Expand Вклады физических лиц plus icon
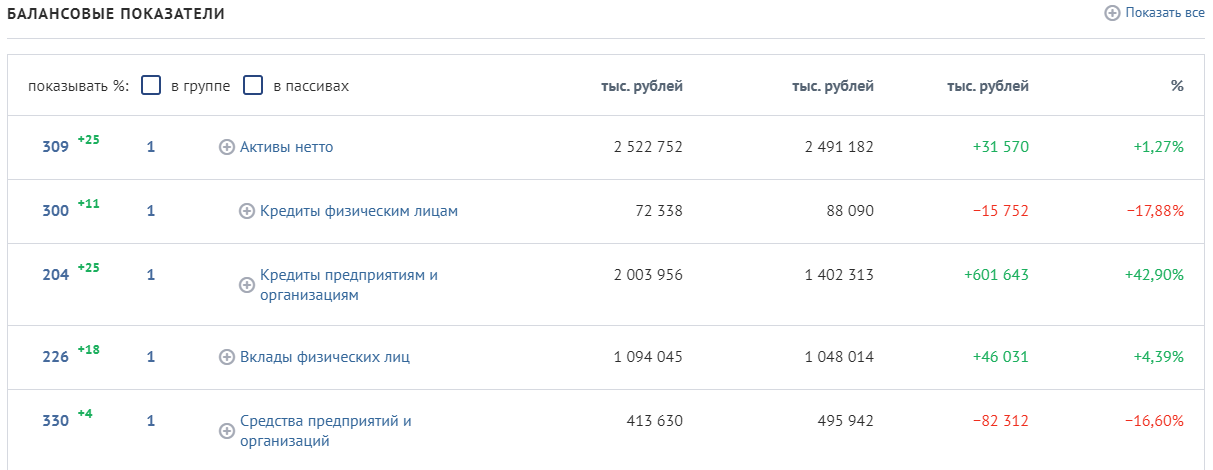The height and width of the screenshot is (470, 1213). pyautogui.click(x=227, y=357)
